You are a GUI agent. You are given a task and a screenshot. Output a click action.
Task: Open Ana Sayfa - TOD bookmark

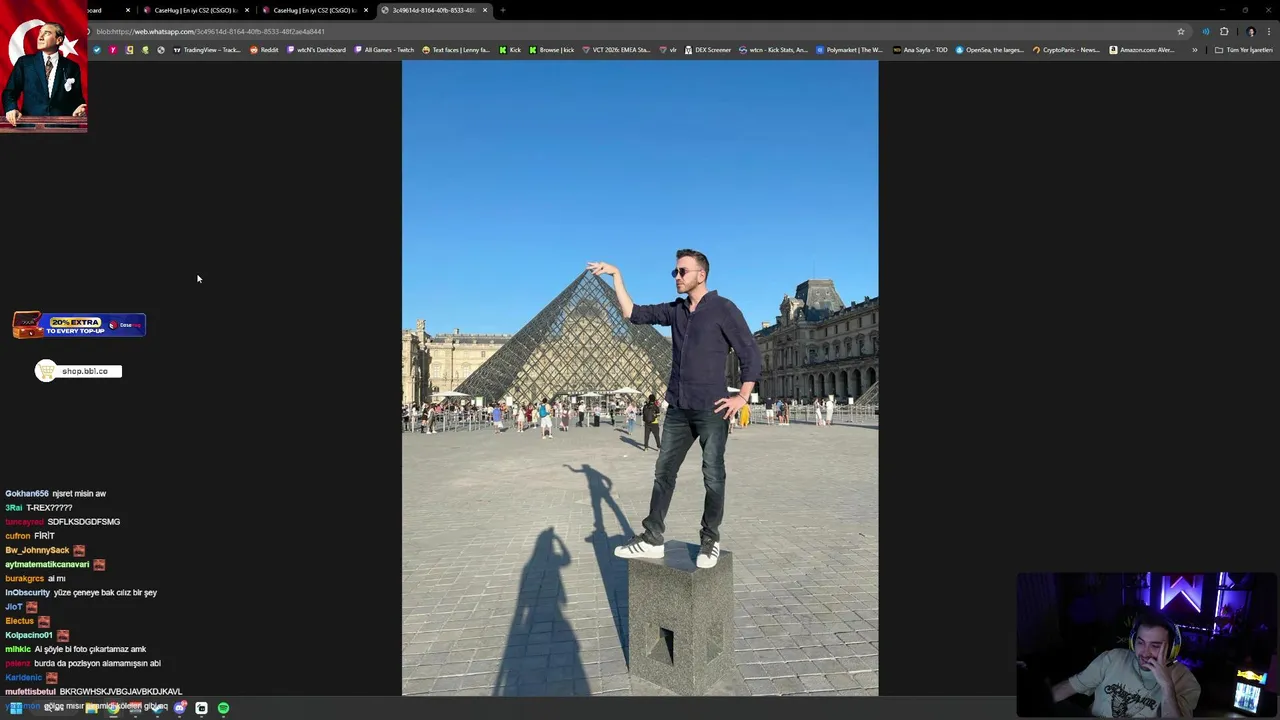[x=920, y=50]
